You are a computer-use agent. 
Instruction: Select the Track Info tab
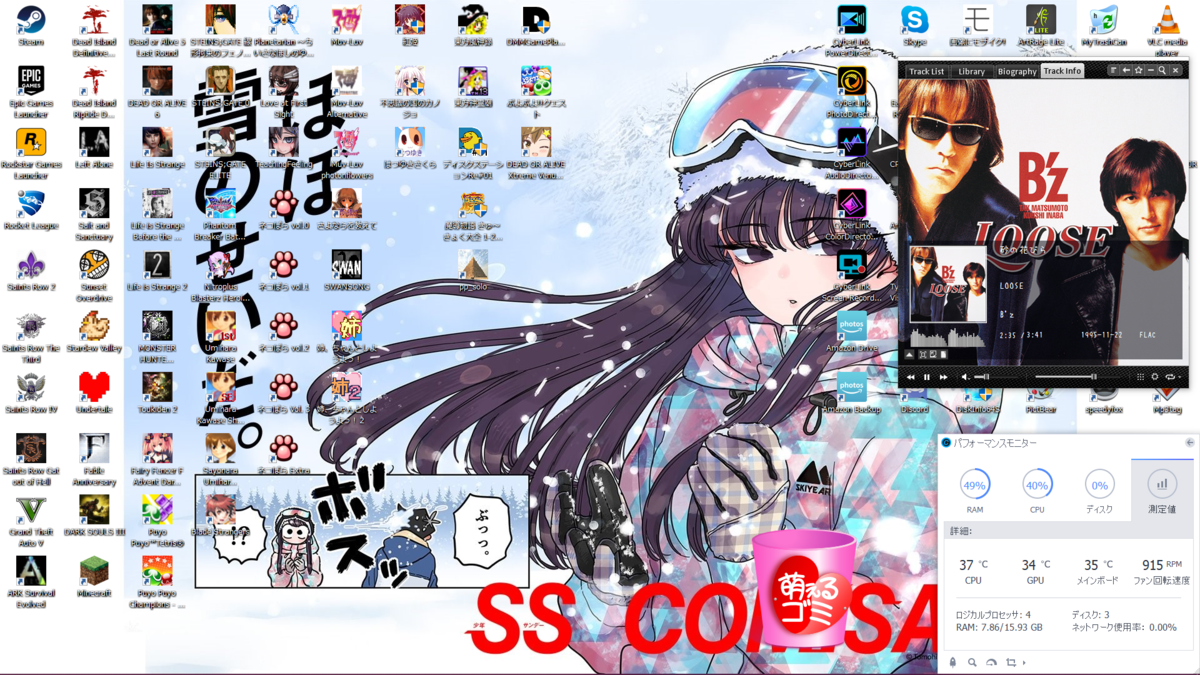(x=1062, y=71)
